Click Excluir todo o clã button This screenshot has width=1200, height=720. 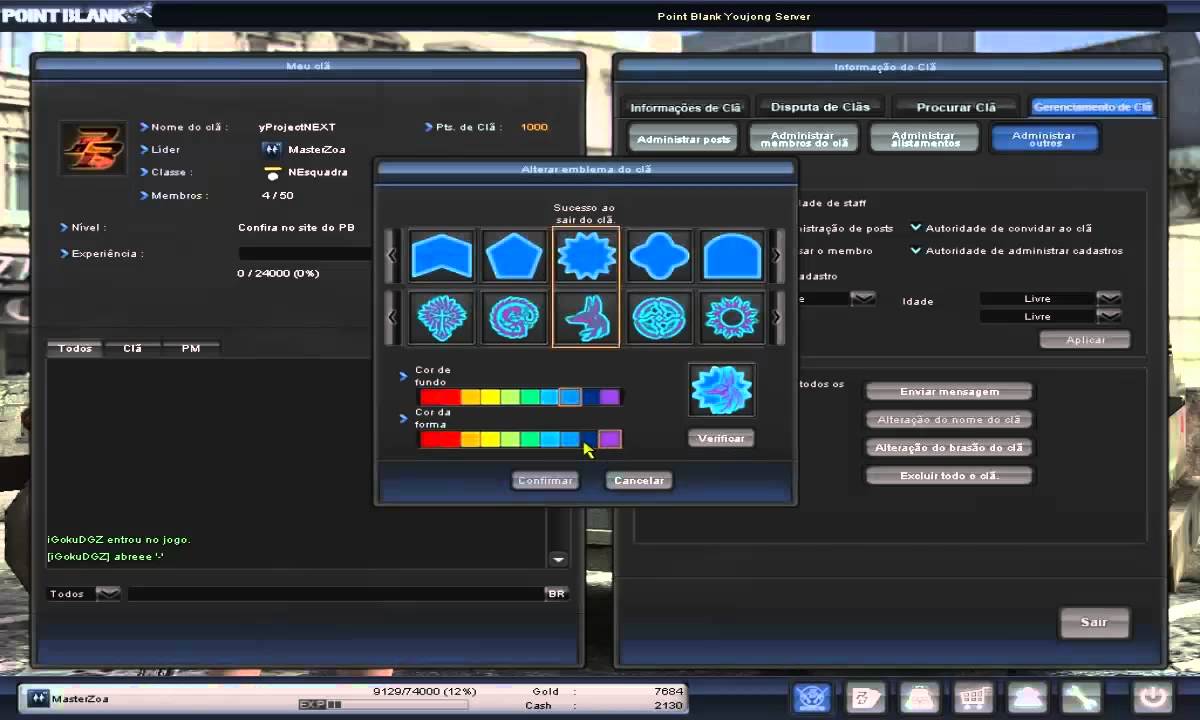point(949,475)
